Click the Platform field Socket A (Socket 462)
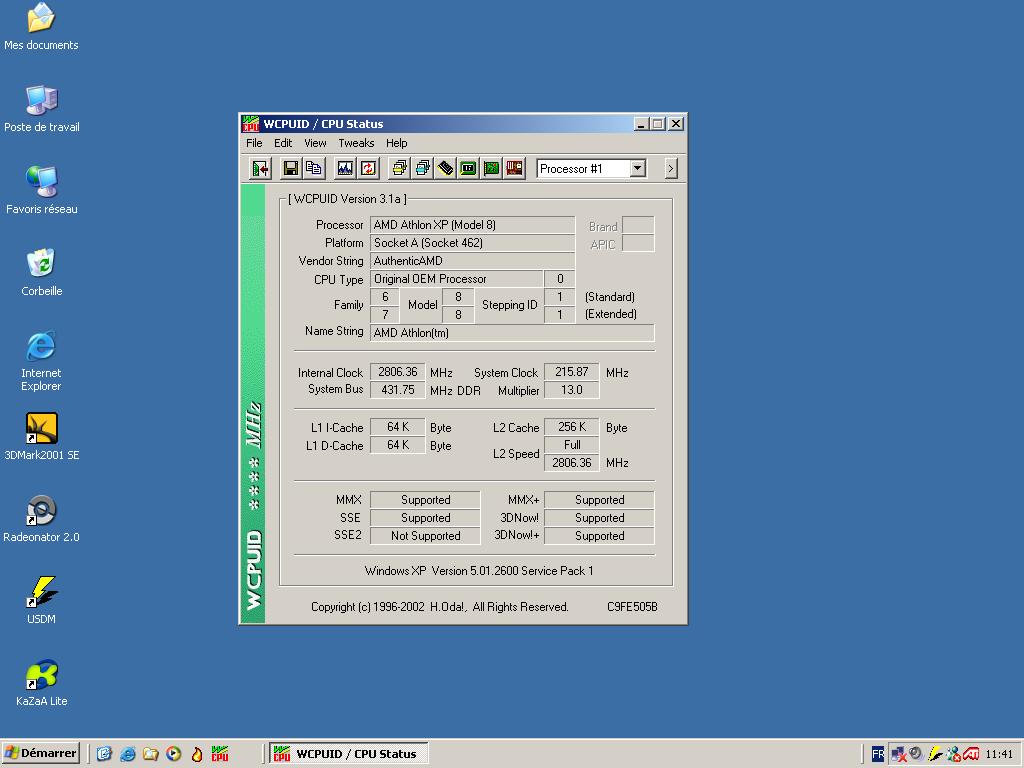 coord(472,243)
